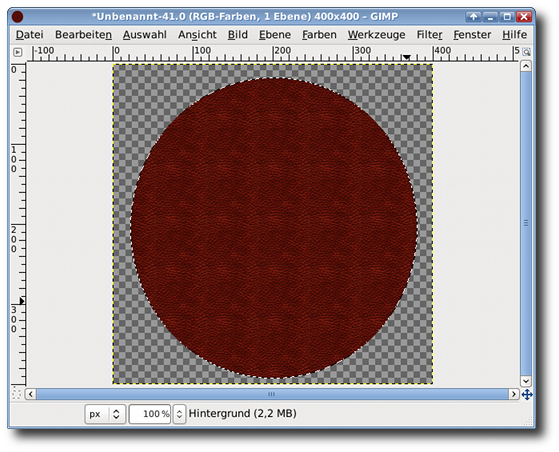Click inside the red leather circle
This screenshot has width=559, height=452.
pos(274,227)
